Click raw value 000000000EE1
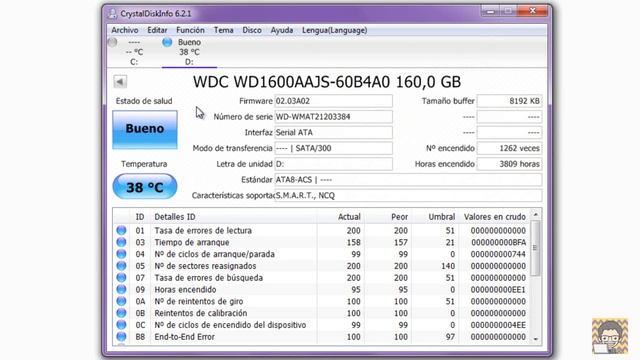Image resolution: width=640 pixels, height=360 pixels. click(498, 290)
